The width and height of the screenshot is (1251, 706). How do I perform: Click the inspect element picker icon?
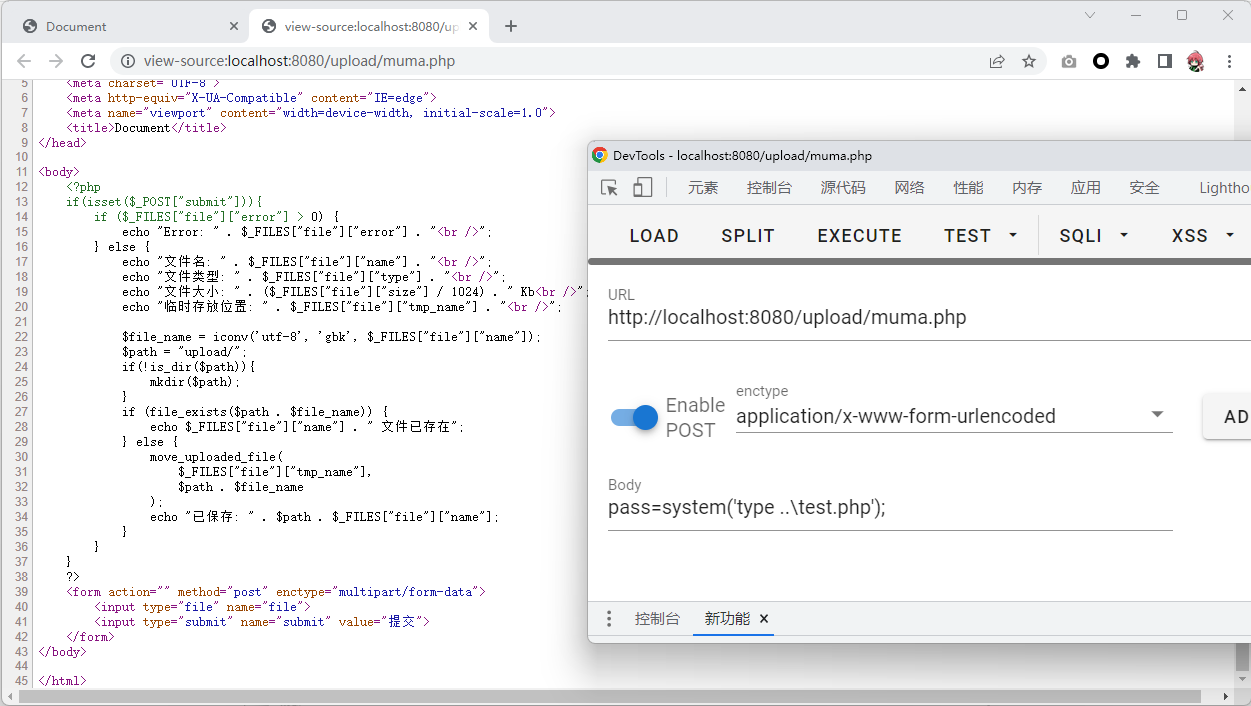(609, 188)
